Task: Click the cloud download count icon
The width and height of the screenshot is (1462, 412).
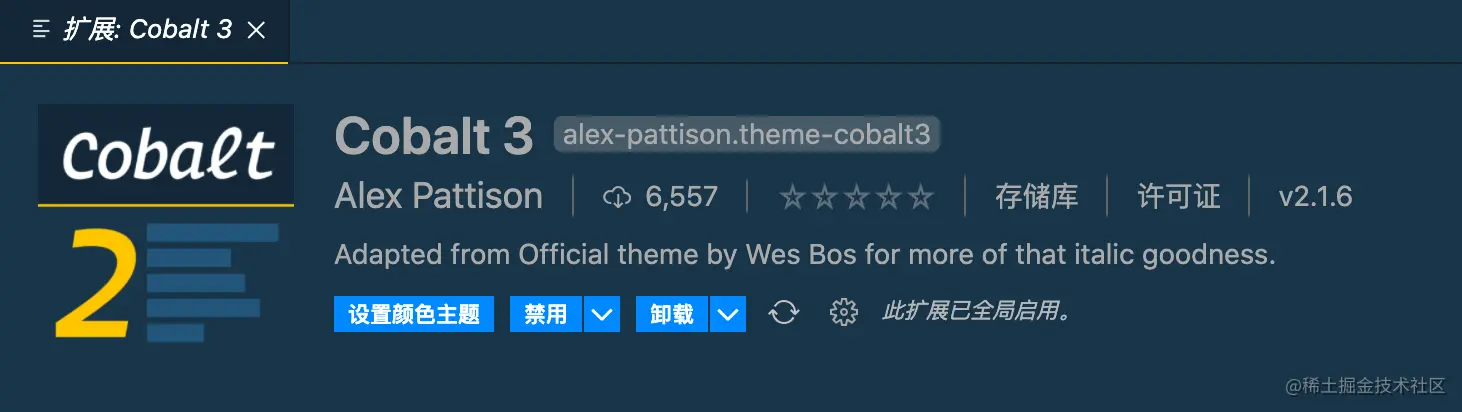Action: (x=616, y=197)
